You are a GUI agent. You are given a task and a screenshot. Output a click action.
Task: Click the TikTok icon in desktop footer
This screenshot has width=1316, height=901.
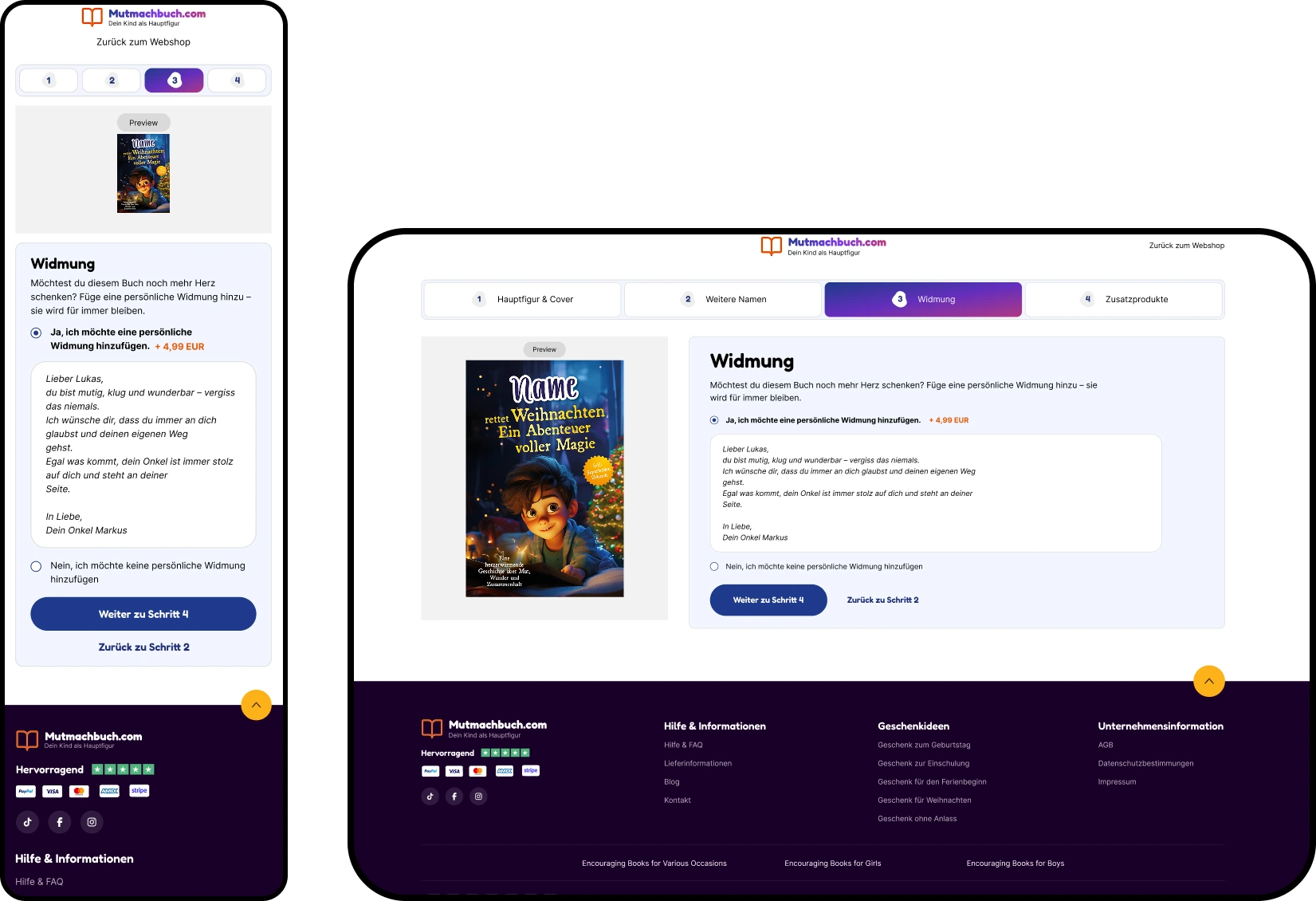pos(430,797)
